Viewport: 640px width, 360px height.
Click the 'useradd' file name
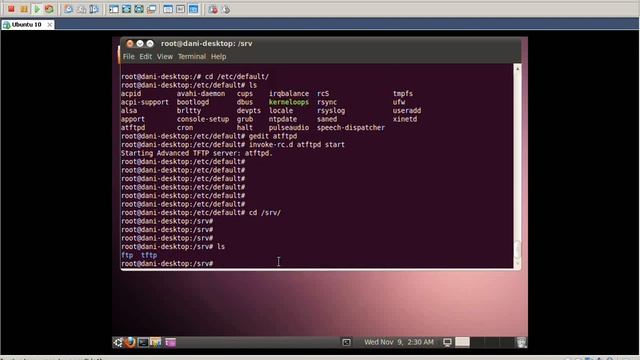click(407, 111)
